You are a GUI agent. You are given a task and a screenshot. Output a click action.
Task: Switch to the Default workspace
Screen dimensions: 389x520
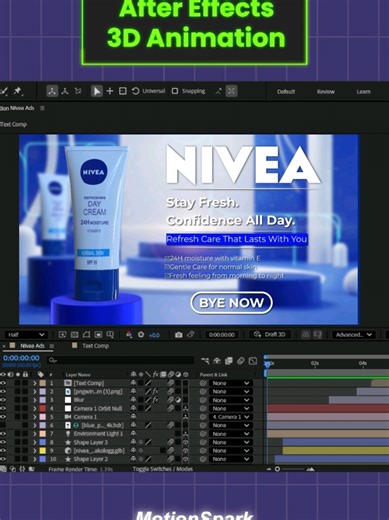click(x=286, y=92)
